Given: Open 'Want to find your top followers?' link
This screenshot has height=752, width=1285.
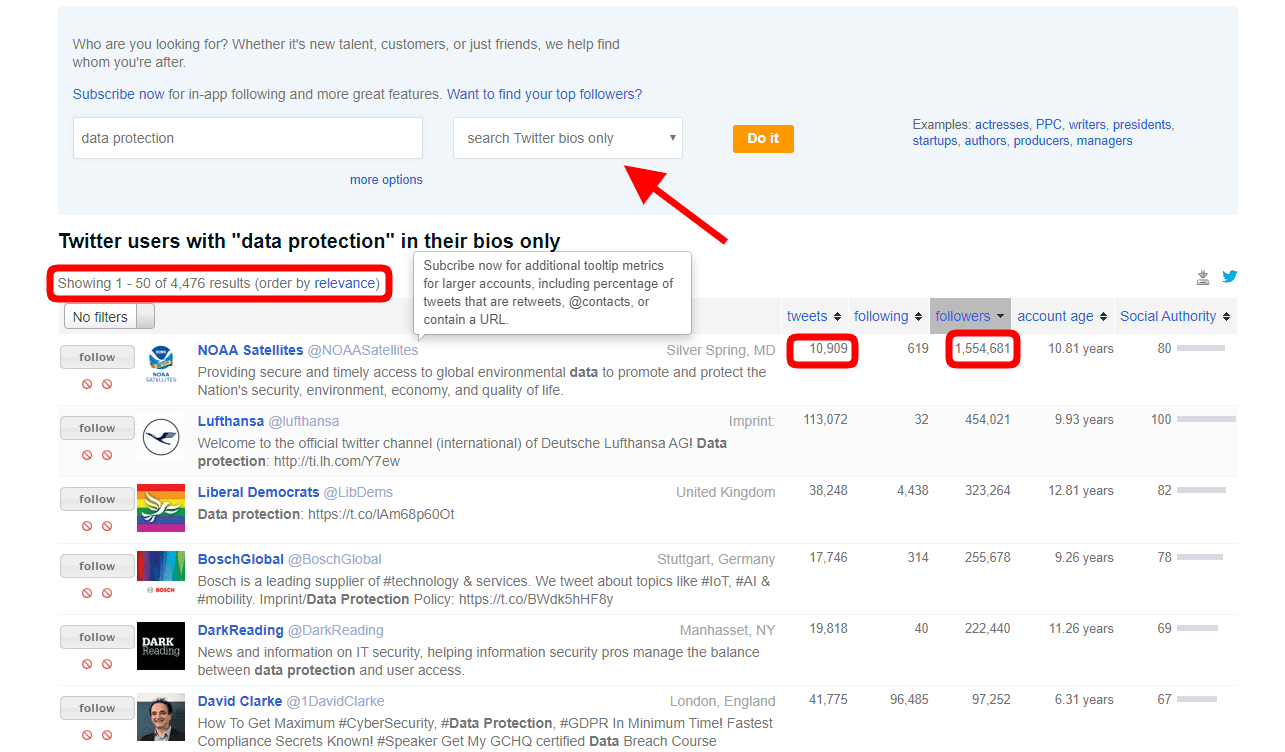Looking at the screenshot, I should (544, 94).
